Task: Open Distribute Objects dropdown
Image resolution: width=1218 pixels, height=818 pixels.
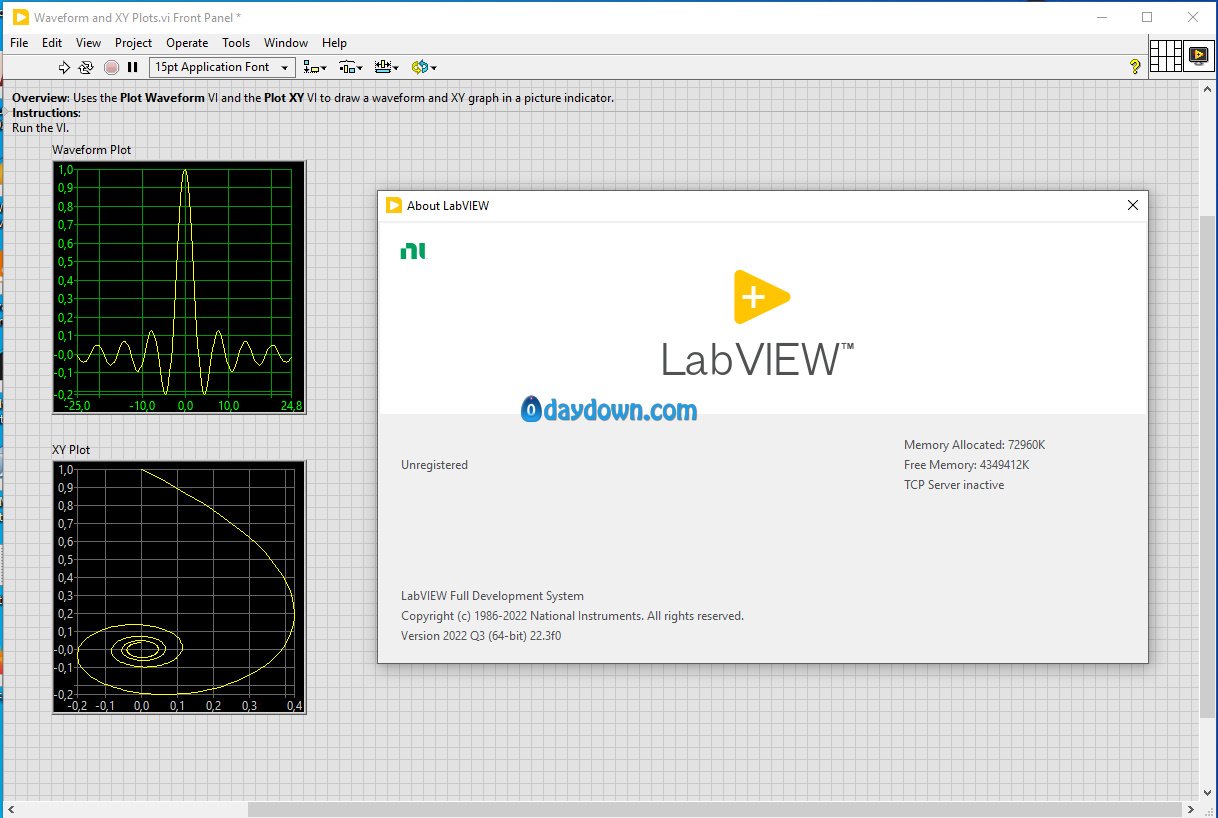Action: (x=350, y=67)
